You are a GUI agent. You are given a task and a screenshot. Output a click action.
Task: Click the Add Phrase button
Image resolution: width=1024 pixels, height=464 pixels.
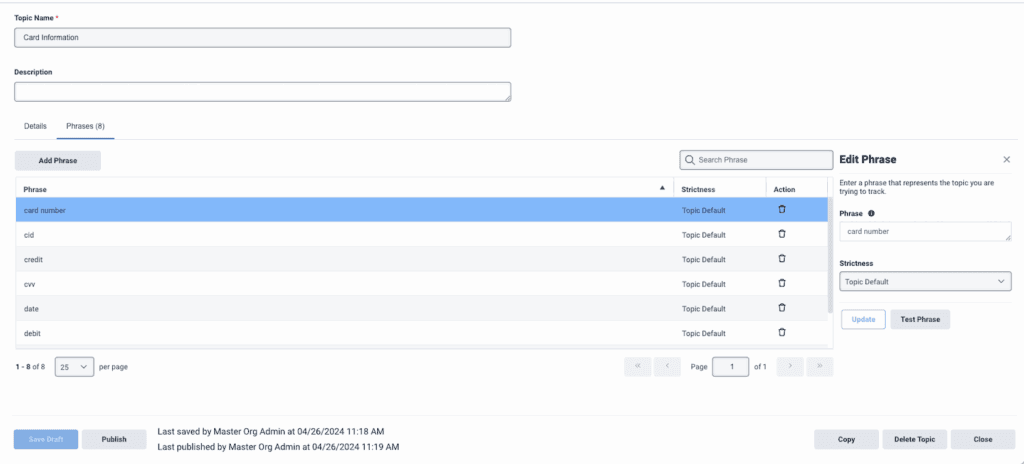tap(58, 160)
